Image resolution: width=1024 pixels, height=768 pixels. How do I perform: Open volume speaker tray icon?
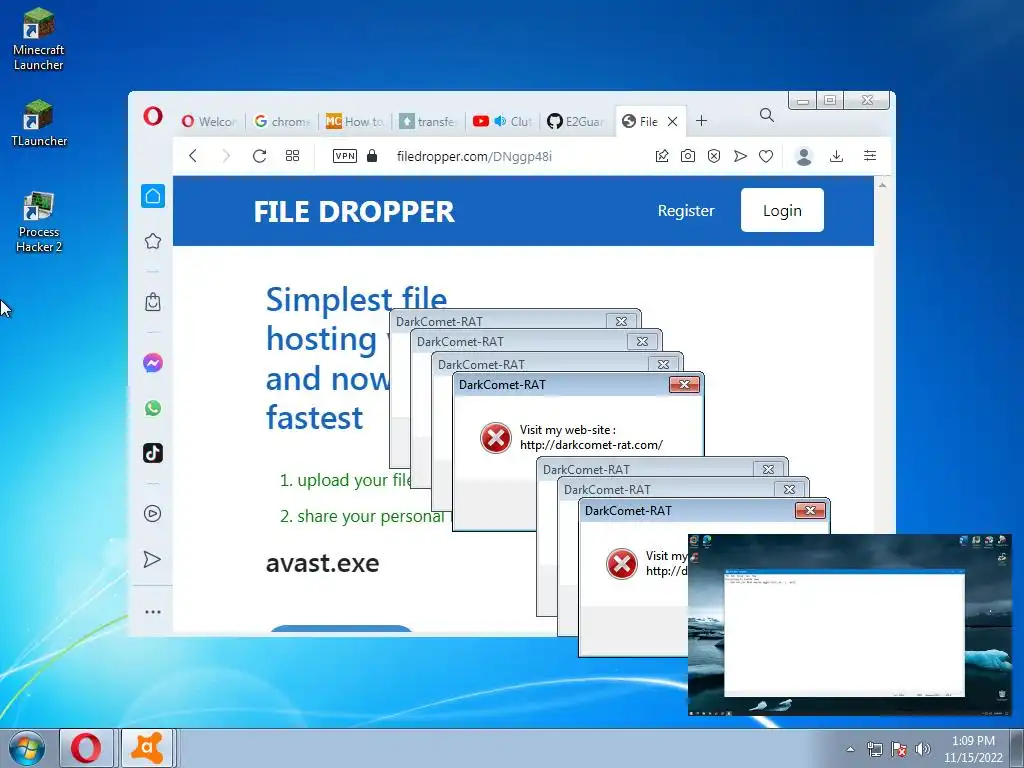[923, 749]
